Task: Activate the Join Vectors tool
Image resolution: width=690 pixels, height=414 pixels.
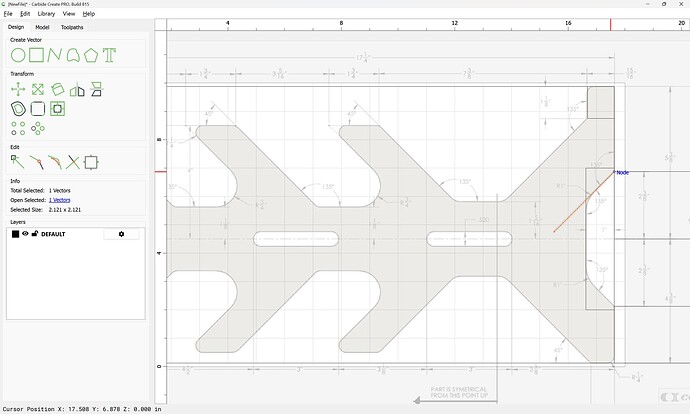Action: [x=37, y=162]
